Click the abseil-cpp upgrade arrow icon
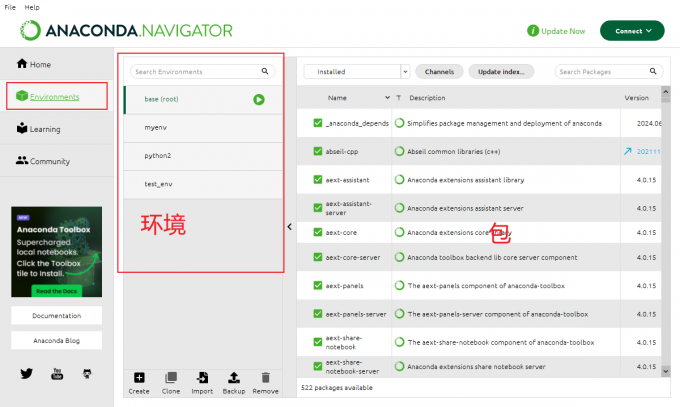The height and width of the screenshot is (407, 680). coord(628,151)
